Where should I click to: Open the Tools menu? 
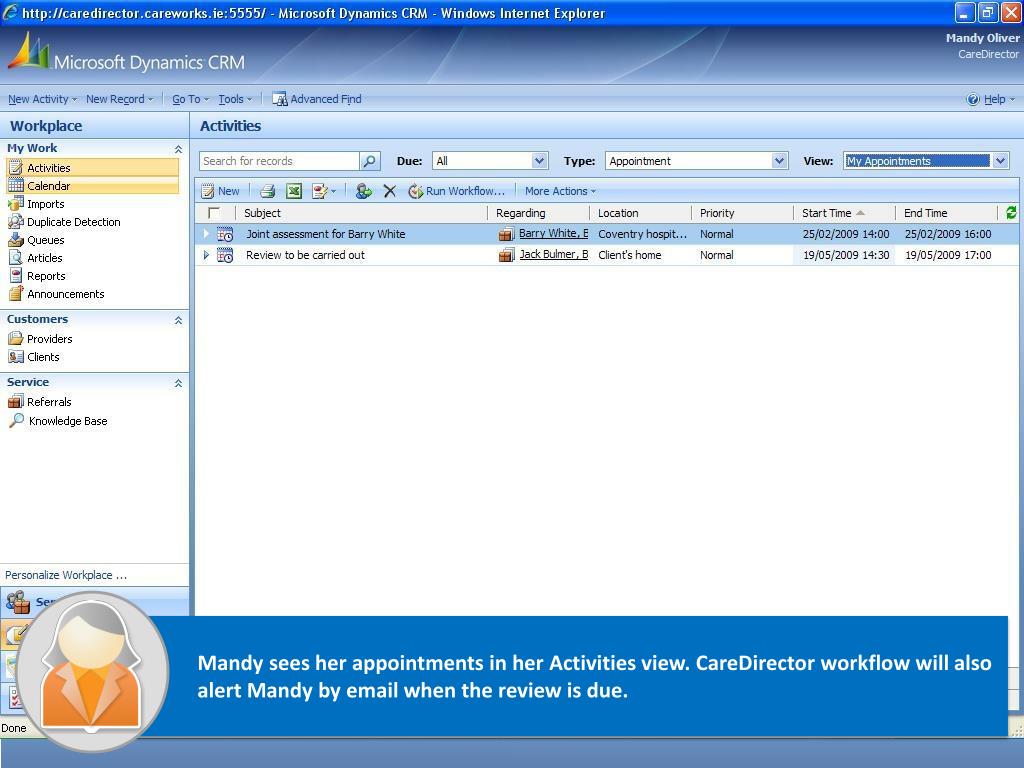234,99
